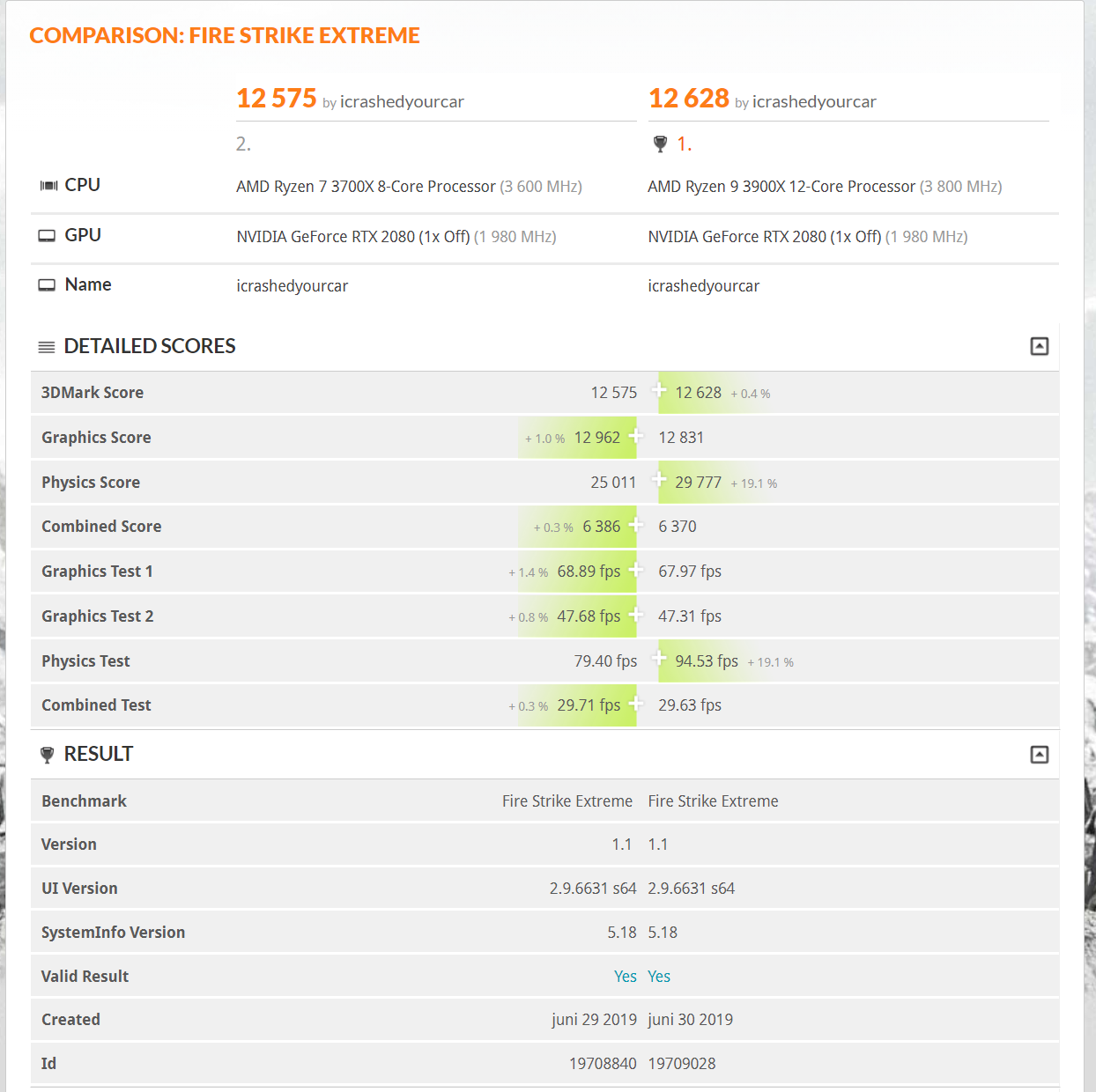This screenshot has width=1096, height=1092.
Task: Click 3DMark Score value 12 628
Action: pos(699,393)
